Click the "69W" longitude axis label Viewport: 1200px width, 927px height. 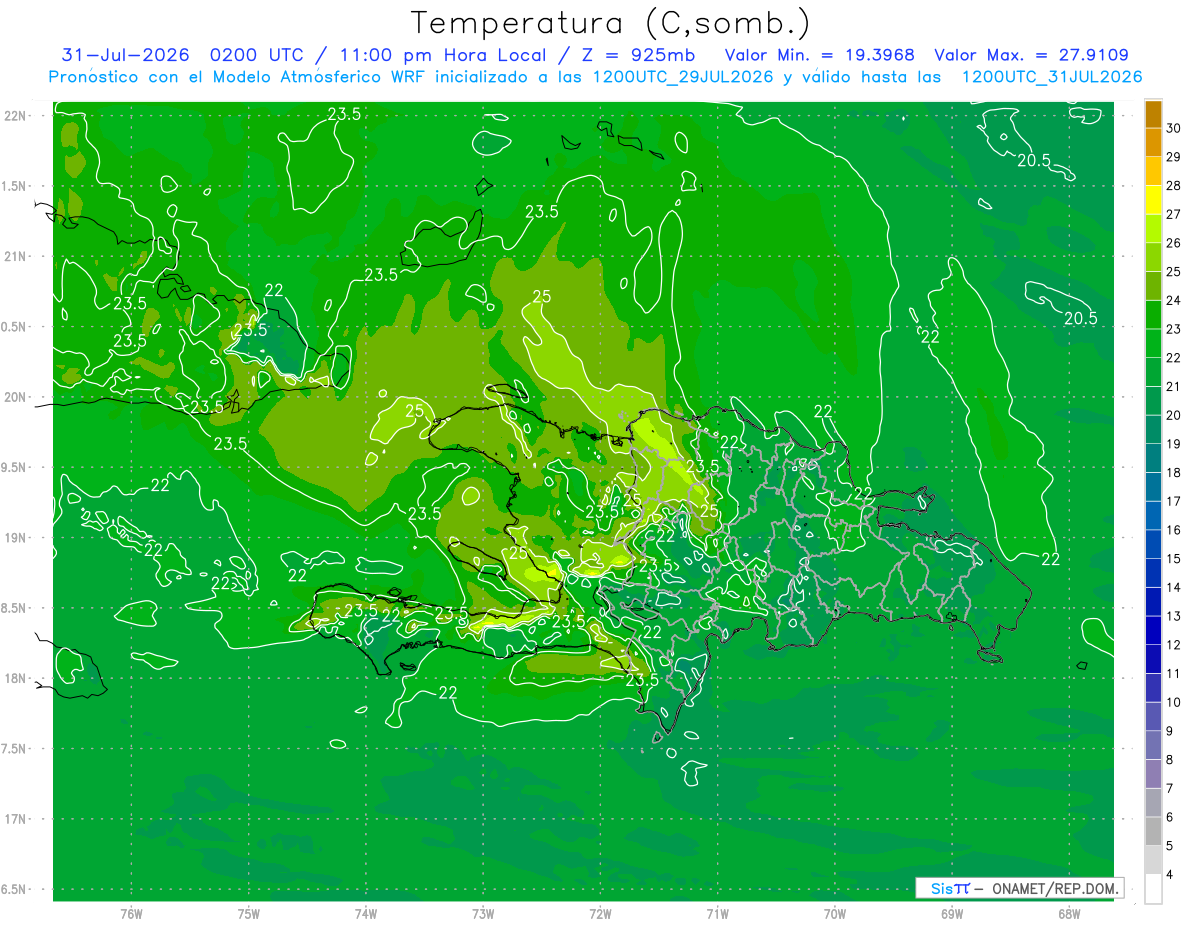[x=952, y=913]
